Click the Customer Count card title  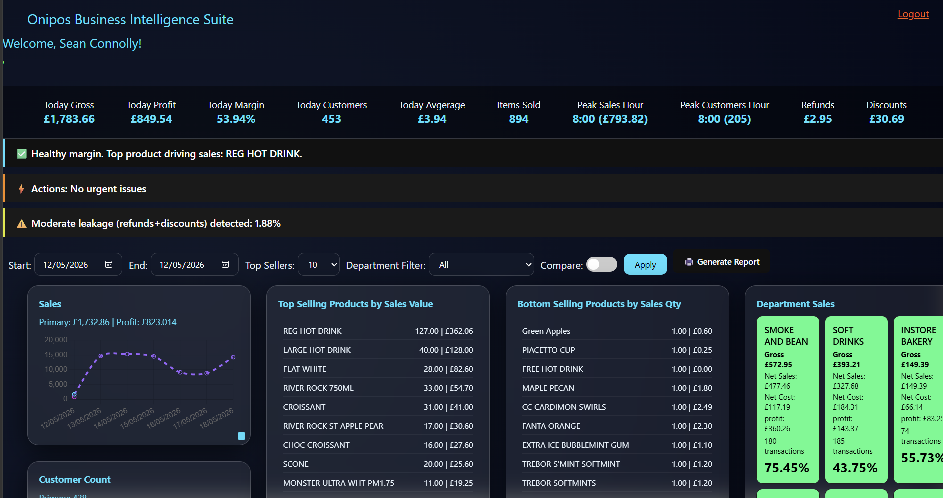click(x=75, y=479)
